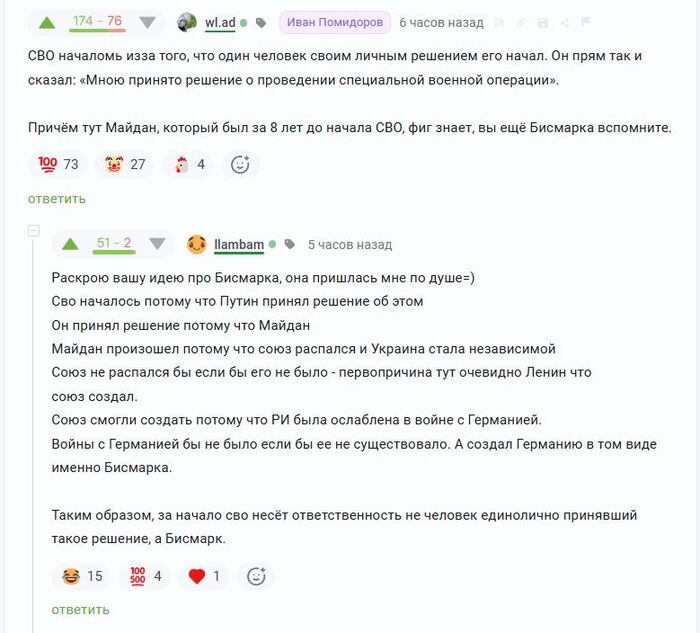Click the tag icon next to llambam
The image size is (700, 633).
pos(290,244)
